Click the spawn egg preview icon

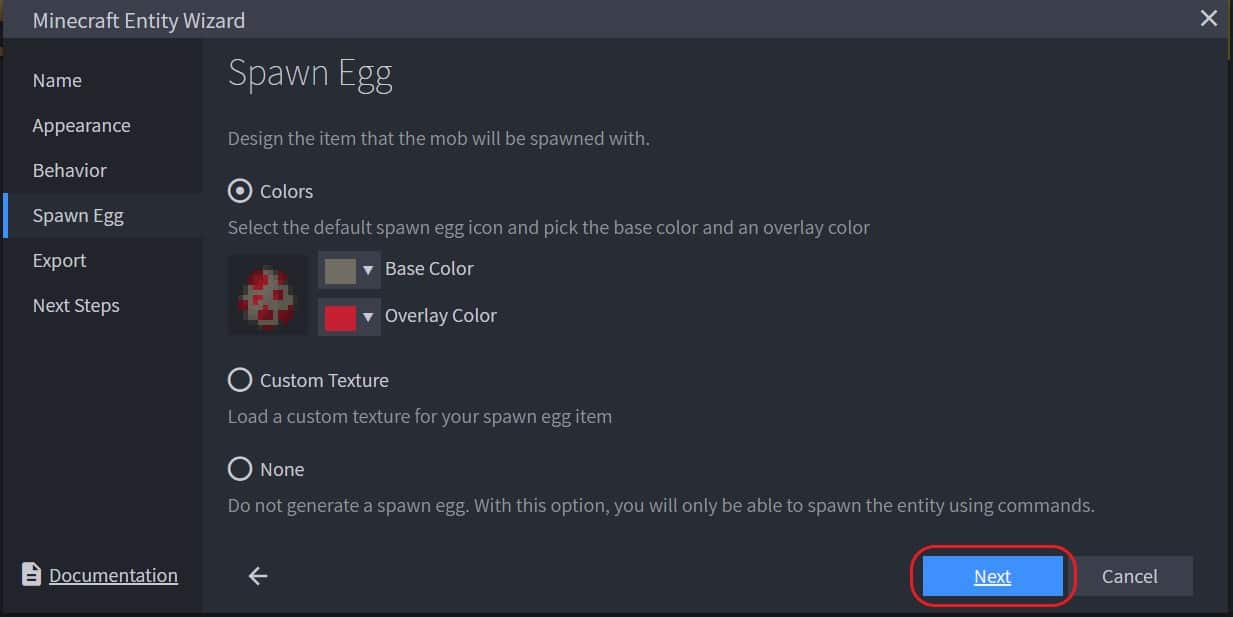[267, 294]
